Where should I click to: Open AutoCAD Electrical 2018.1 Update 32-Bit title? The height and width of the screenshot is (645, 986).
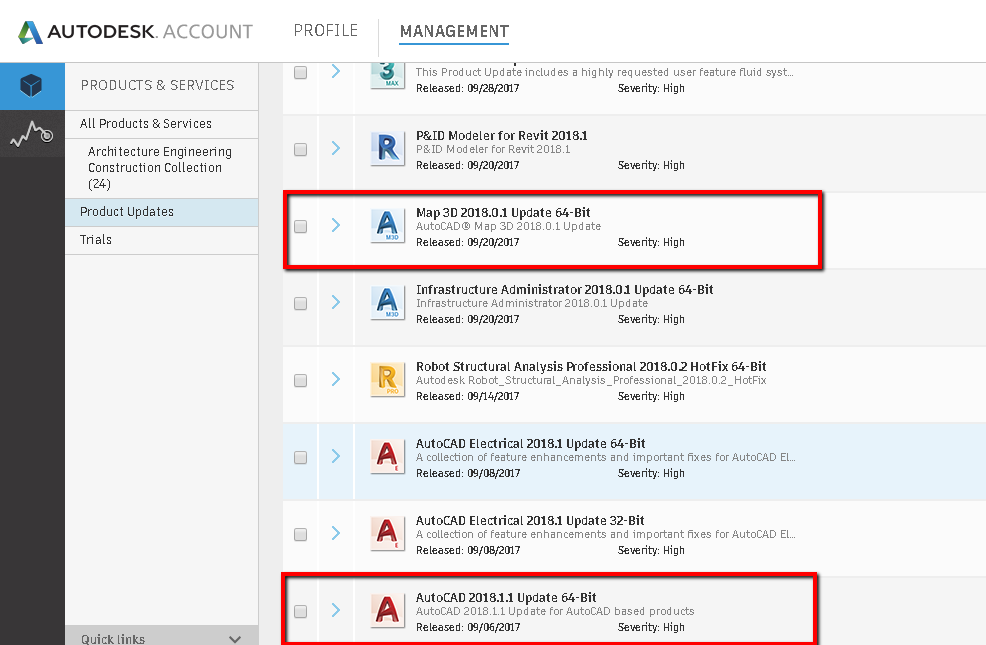tap(530, 521)
